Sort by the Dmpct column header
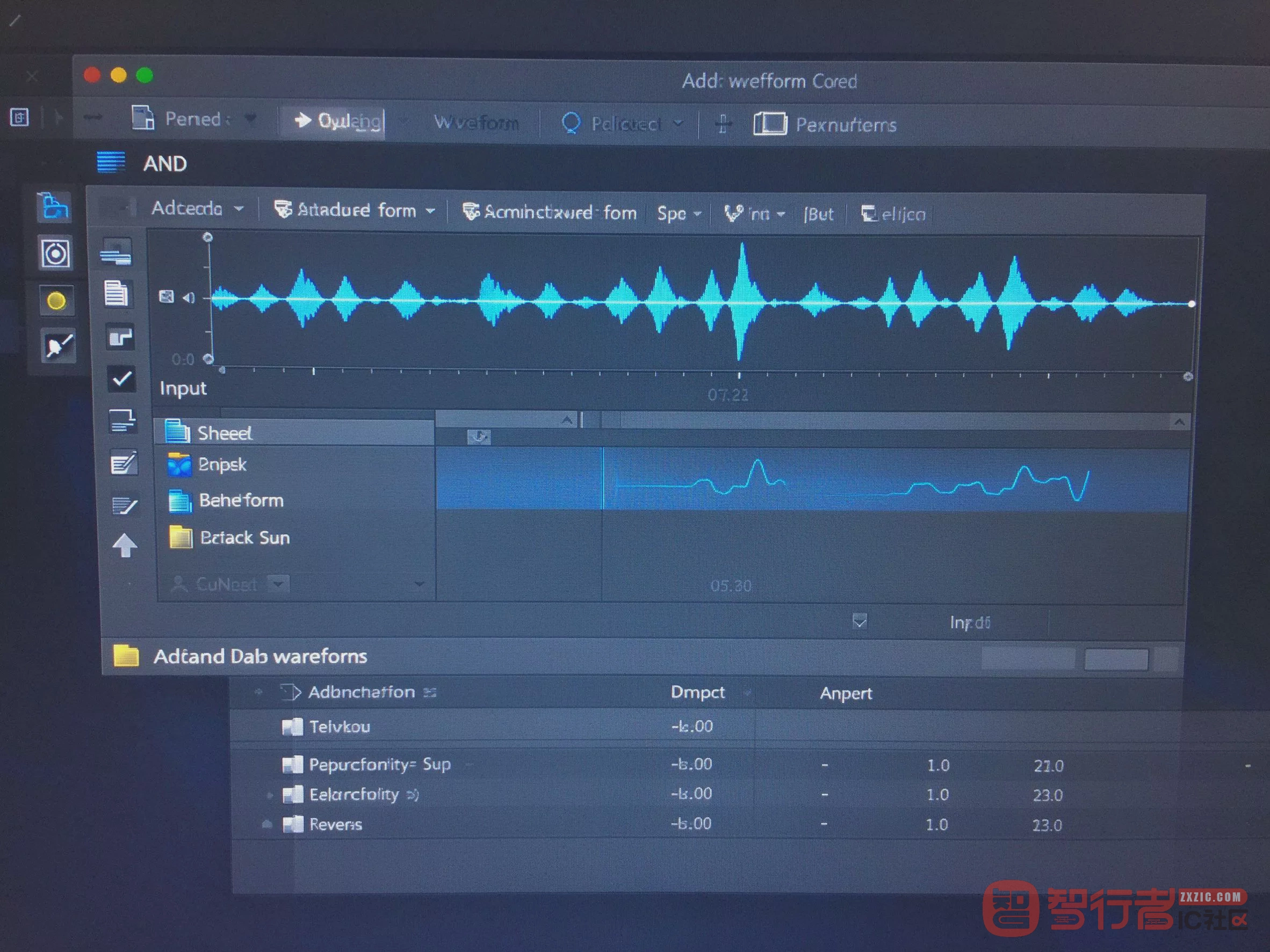This screenshot has width=1270, height=952. click(697, 692)
